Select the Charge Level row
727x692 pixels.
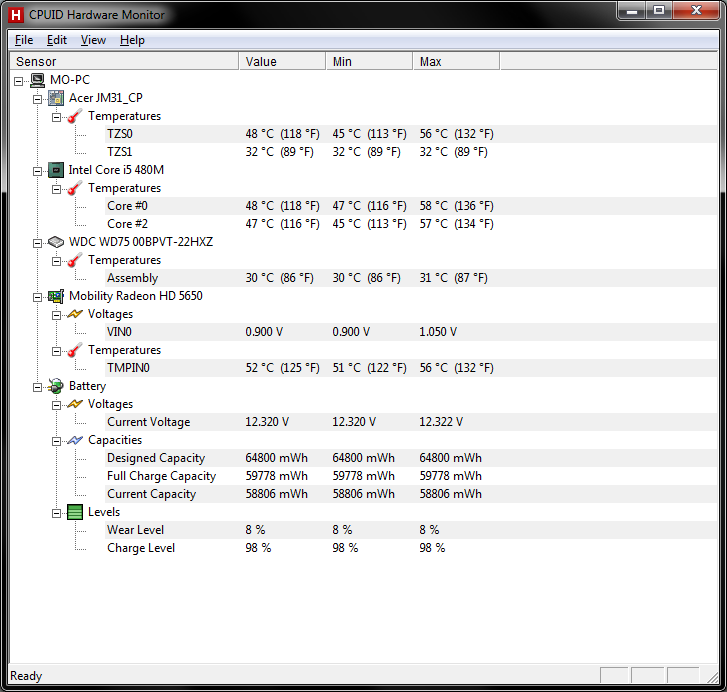411,548
